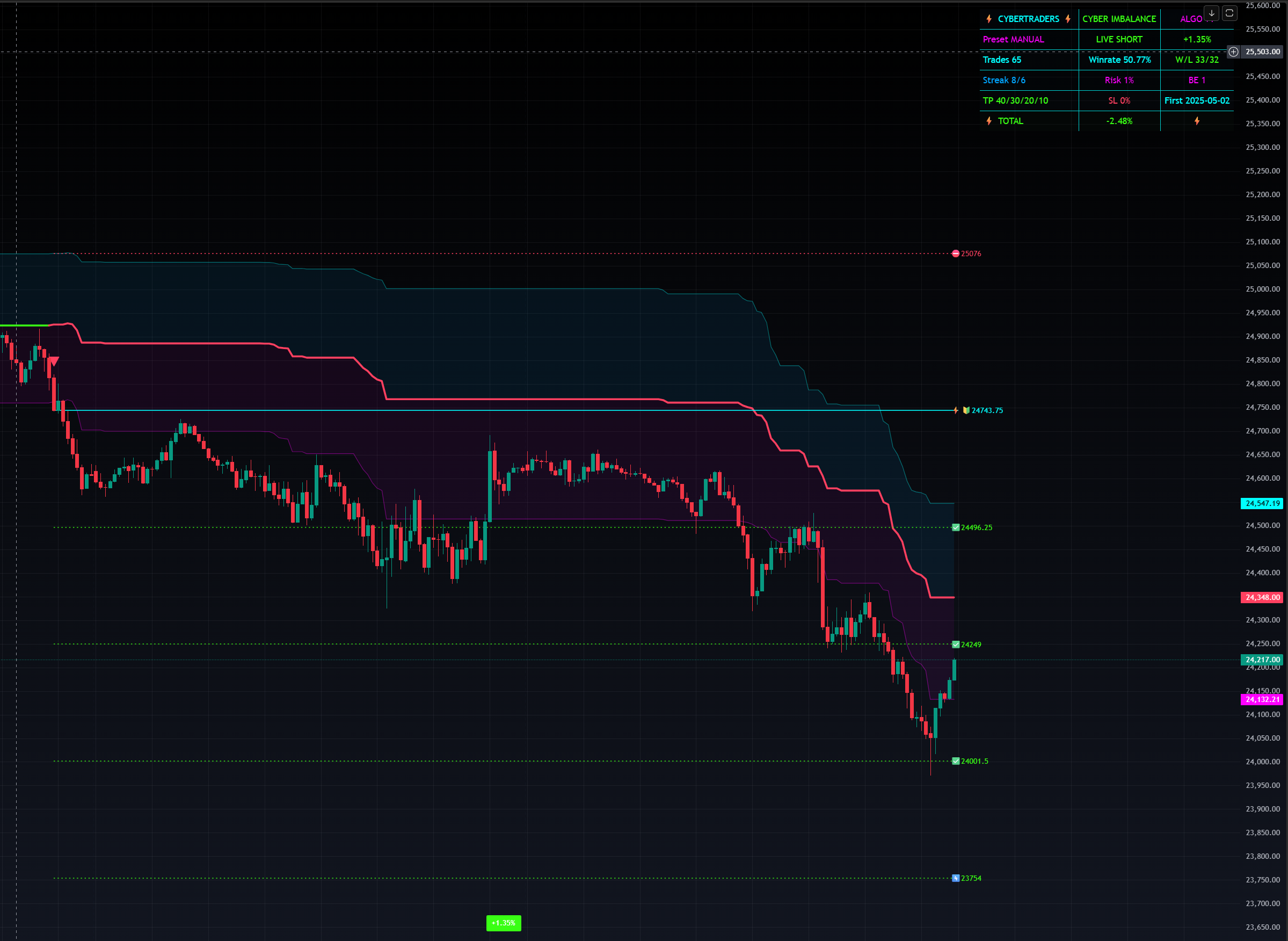Toggle the green checkmark at the 24001.5 target

956,761
